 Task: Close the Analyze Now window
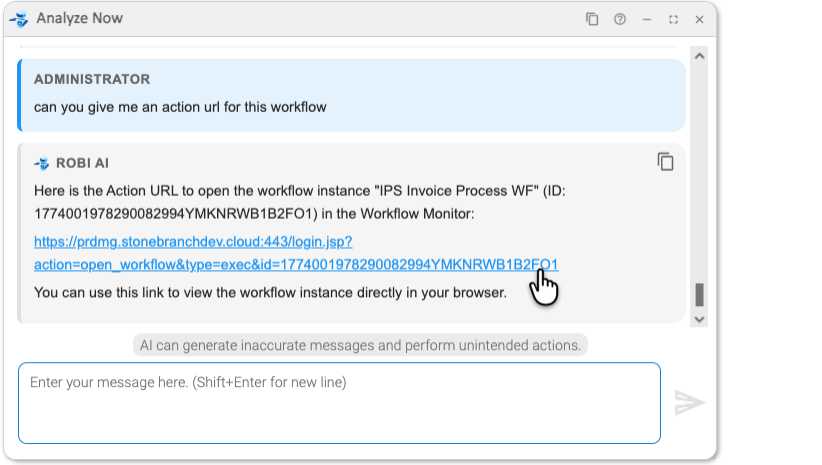699,19
